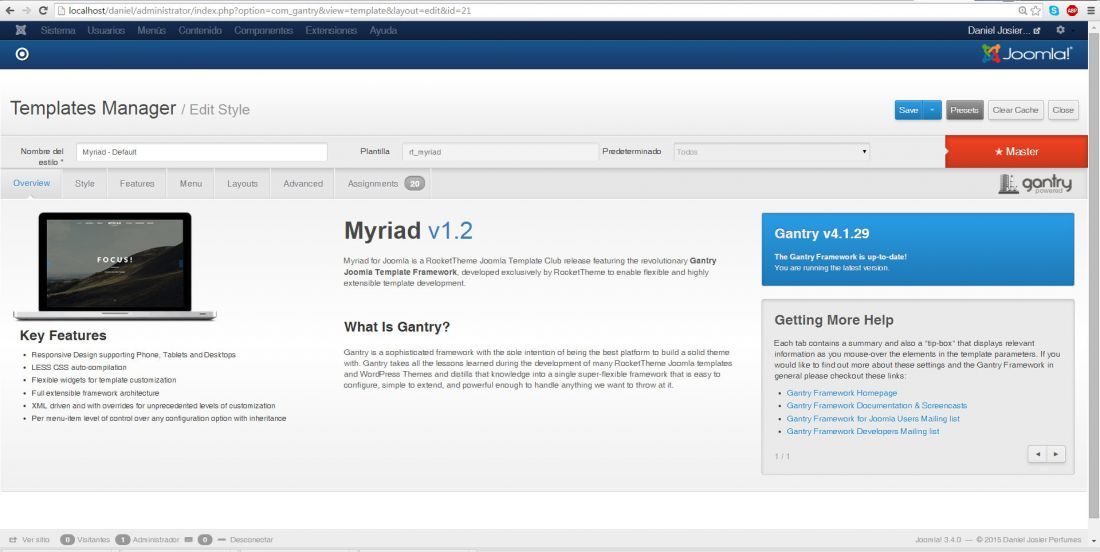This screenshot has width=1100, height=552.
Task: Open the Sistema menu
Action: point(58,30)
